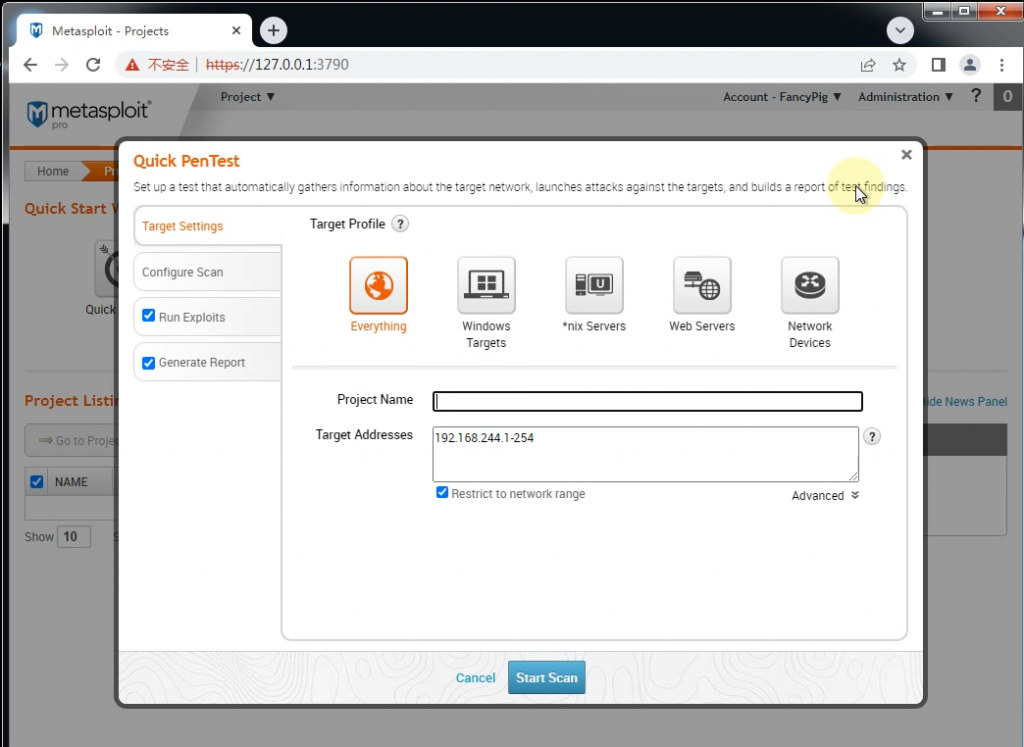Toggle the Run Exploits checkbox
The width and height of the screenshot is (1024, 747).
point(149,316)
